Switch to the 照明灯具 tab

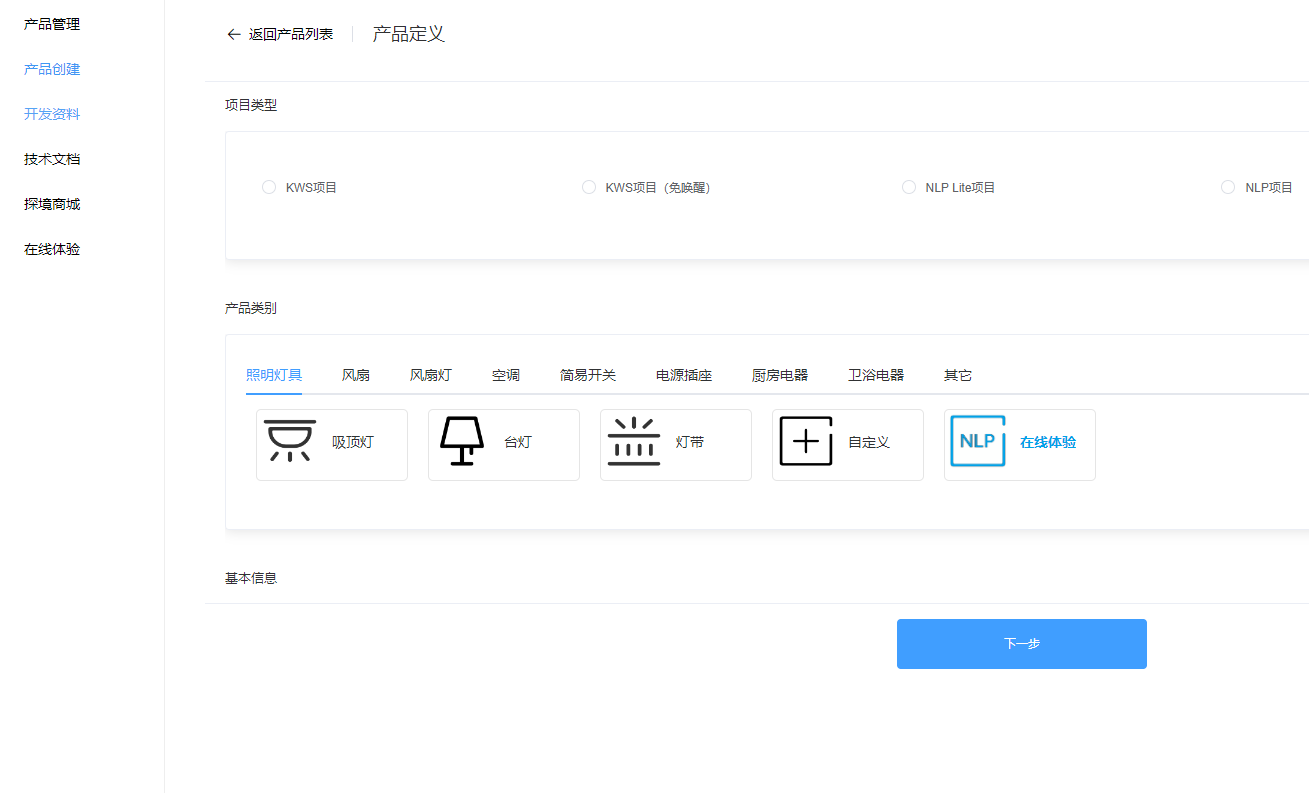tap(274, 375)
